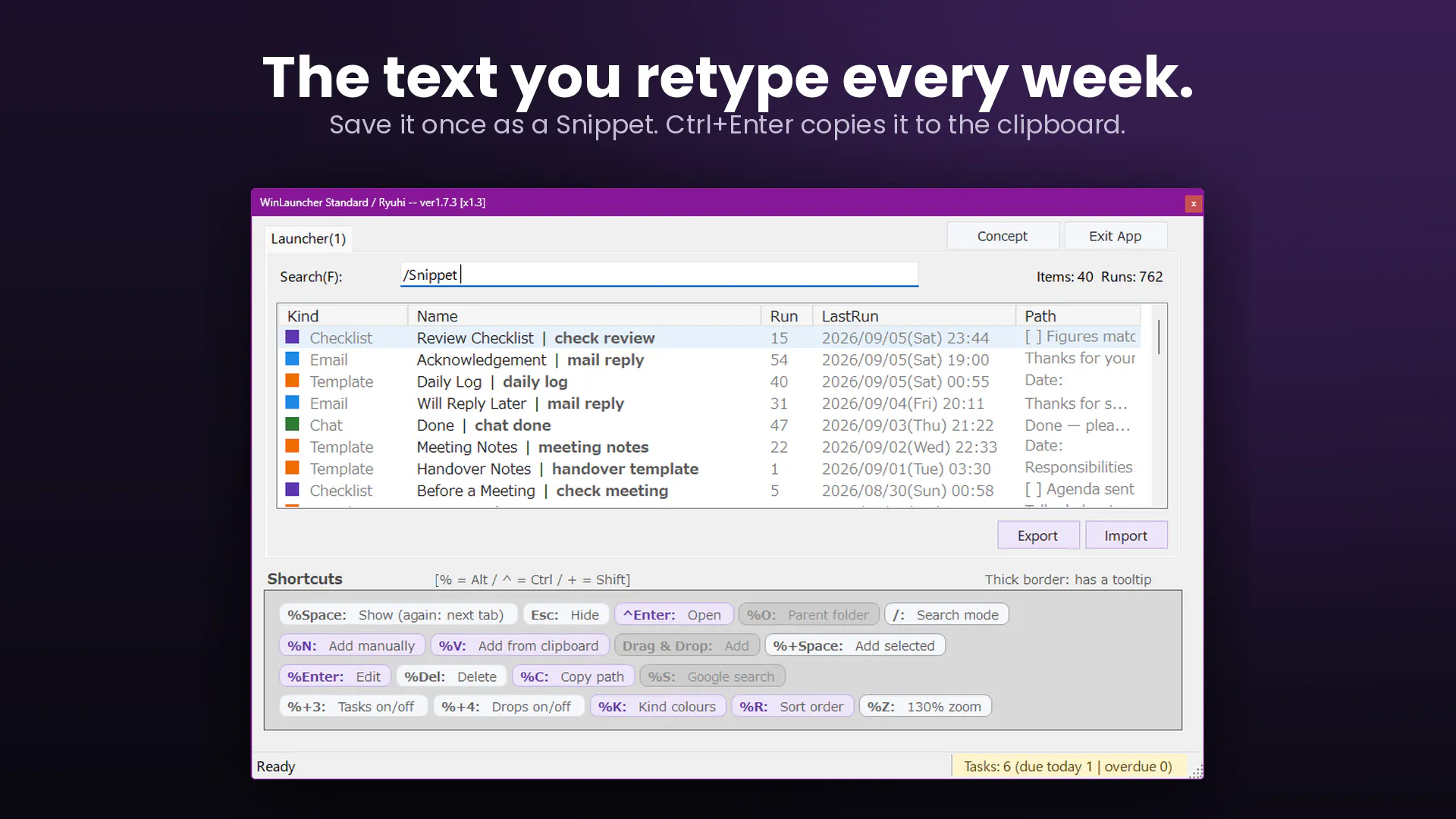This screenshot has width=1456, height=819.
Task: Click the purple Kind square for Before a Meeting
Action: point(292,490)
